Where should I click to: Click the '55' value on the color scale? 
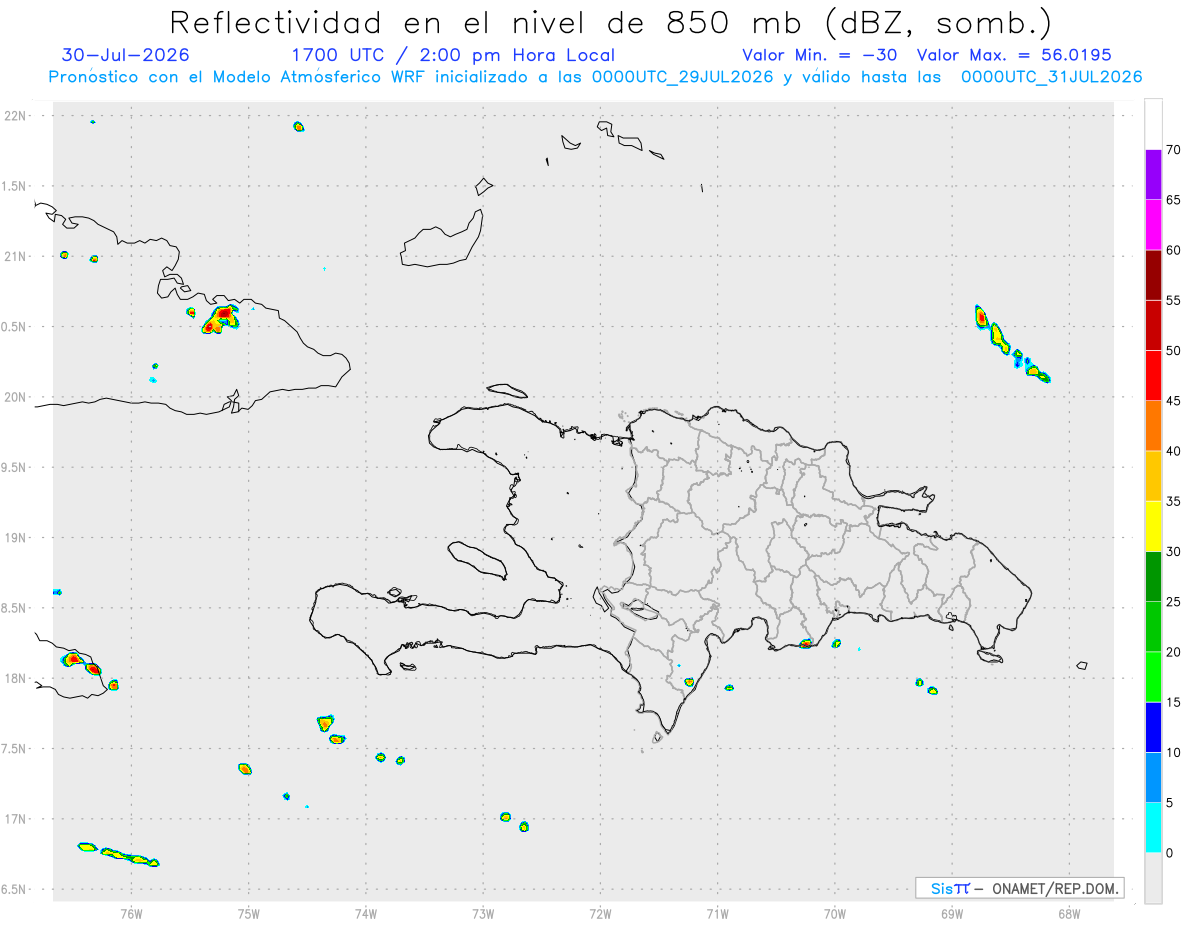click(x=1173, y=300)
